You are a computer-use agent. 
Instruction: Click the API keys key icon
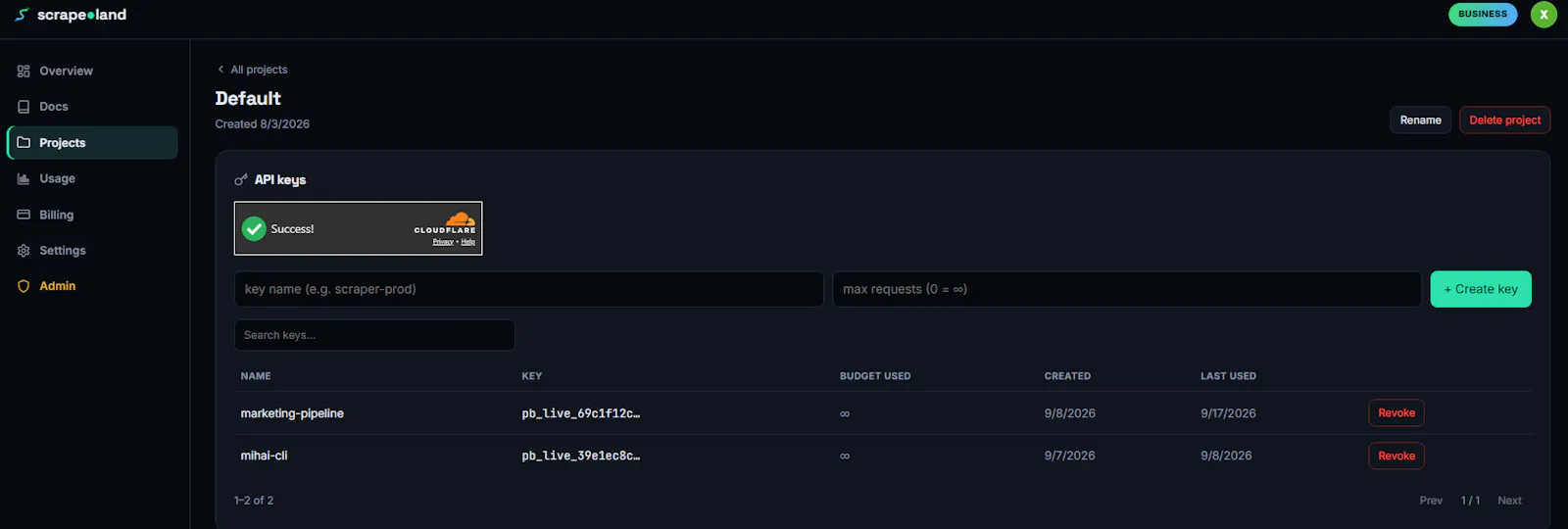click(x=241, y=180)
